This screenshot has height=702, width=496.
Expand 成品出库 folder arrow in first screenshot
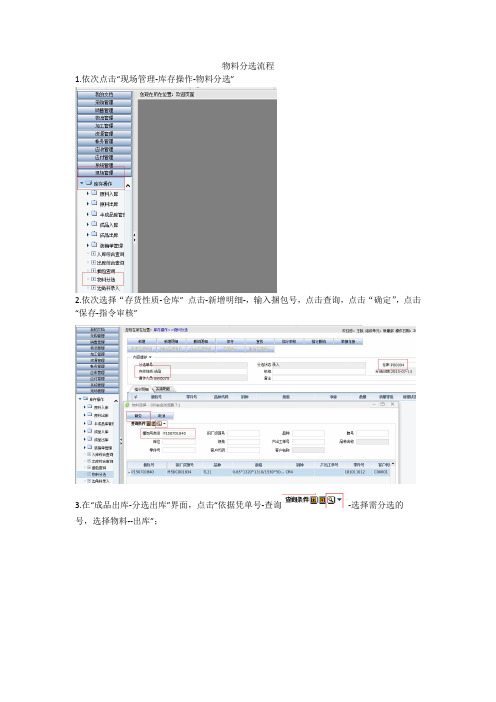(88, 235)
